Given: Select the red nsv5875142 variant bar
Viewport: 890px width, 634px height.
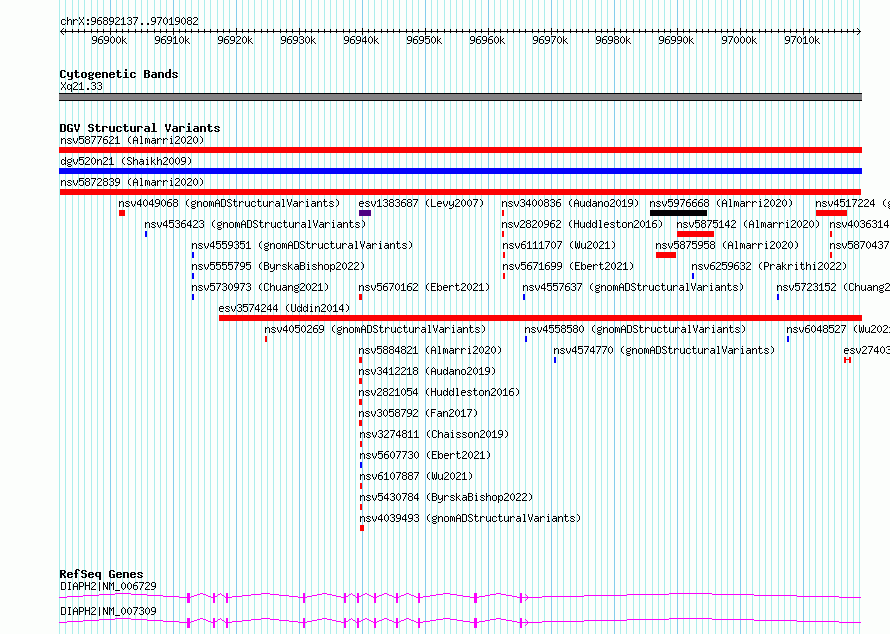Looking at the screenshot, I should click(695, 234).
